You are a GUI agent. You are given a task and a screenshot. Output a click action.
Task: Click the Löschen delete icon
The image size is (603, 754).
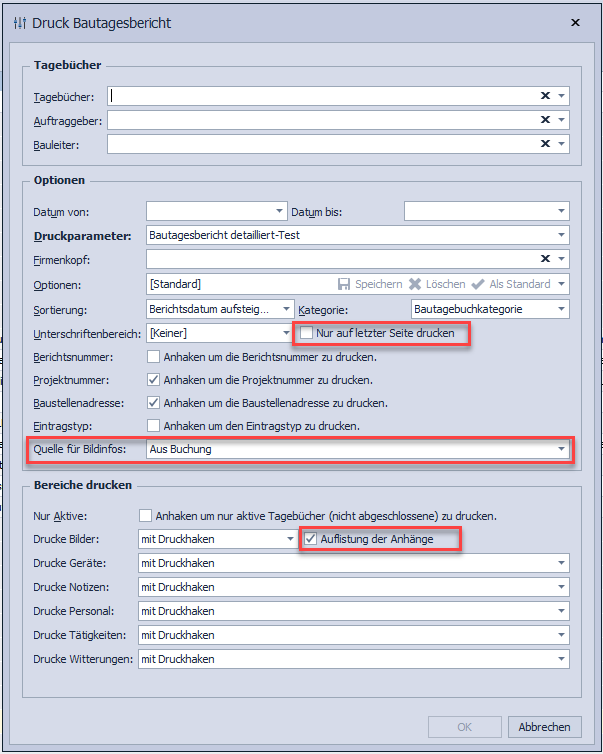[x=415, y=284]
